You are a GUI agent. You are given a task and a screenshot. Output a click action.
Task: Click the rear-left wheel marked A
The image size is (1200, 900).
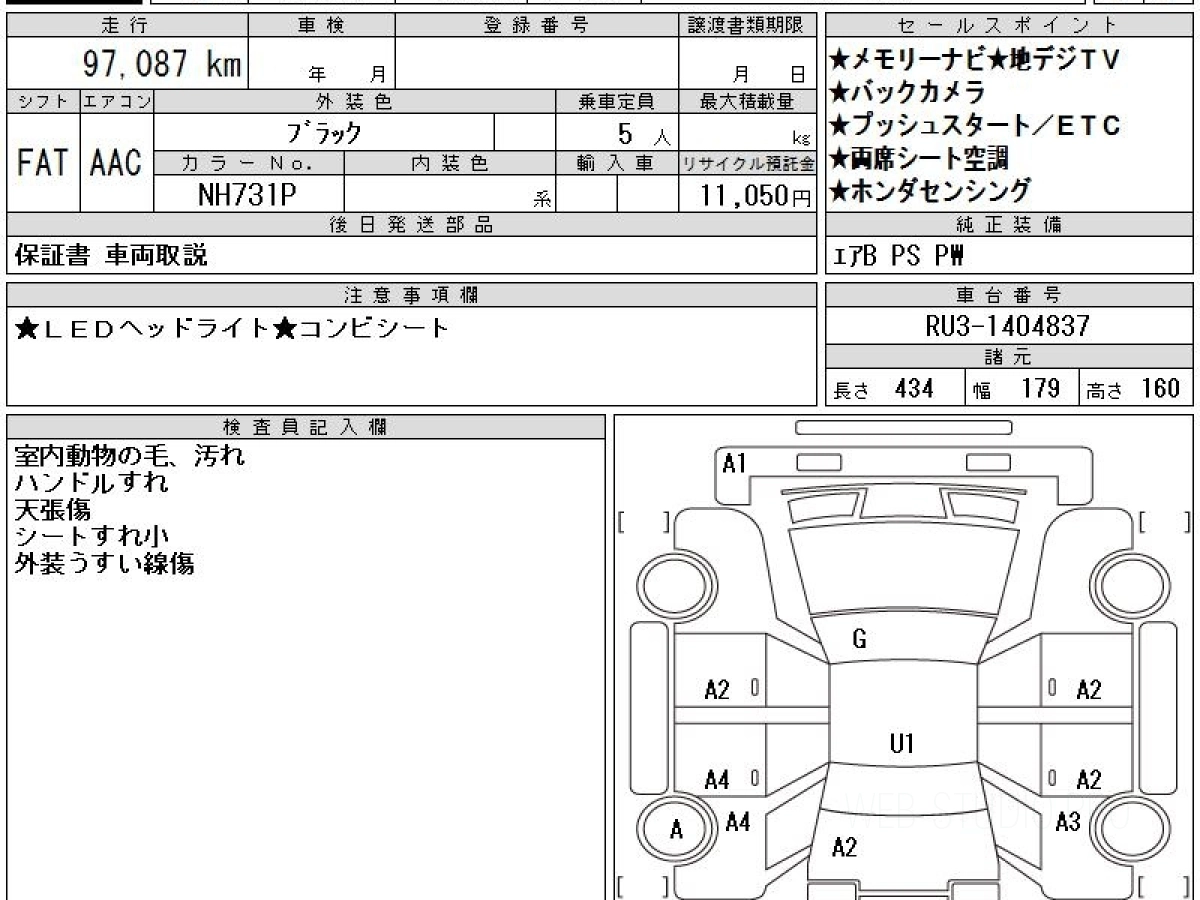[677, 830]
